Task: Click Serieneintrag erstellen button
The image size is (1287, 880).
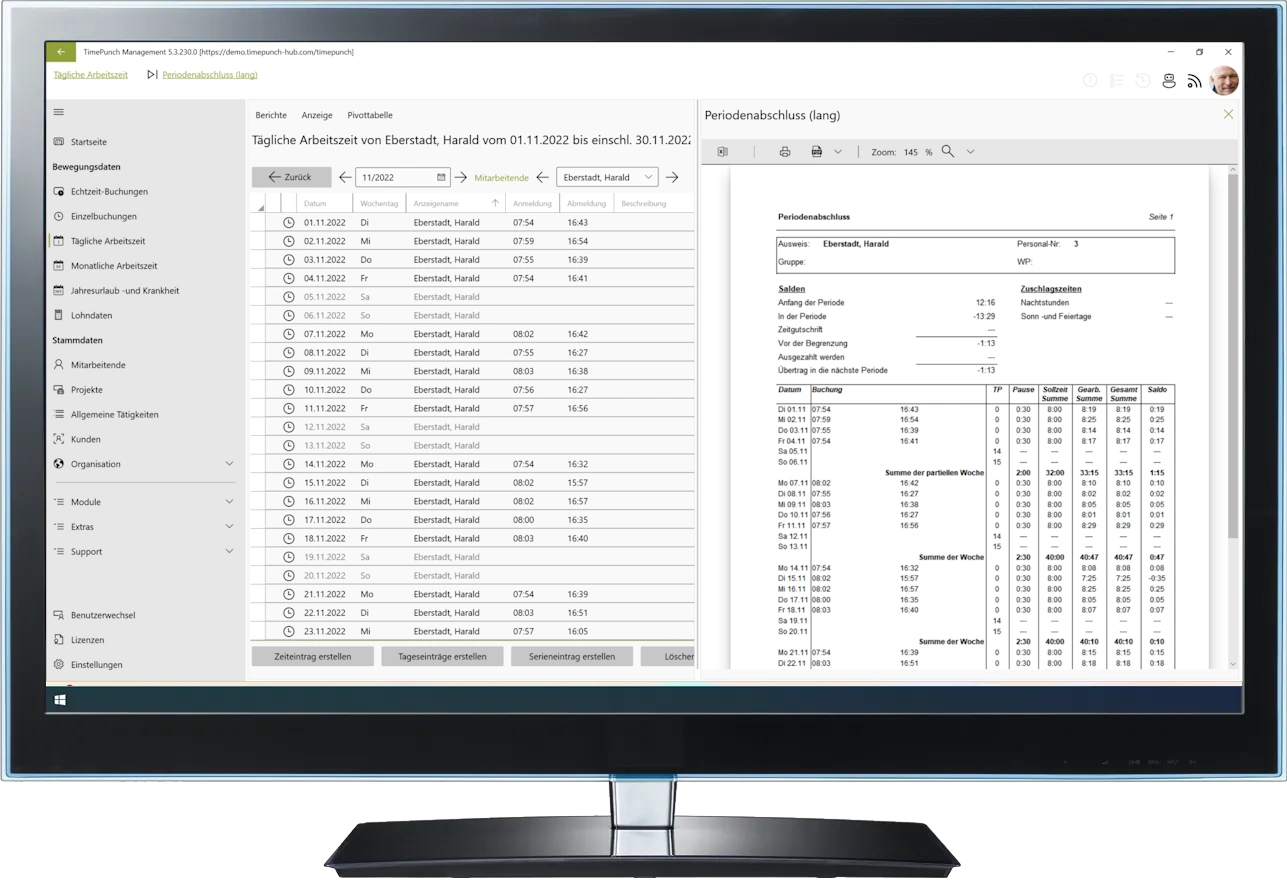Action: (x=572, y=657)
